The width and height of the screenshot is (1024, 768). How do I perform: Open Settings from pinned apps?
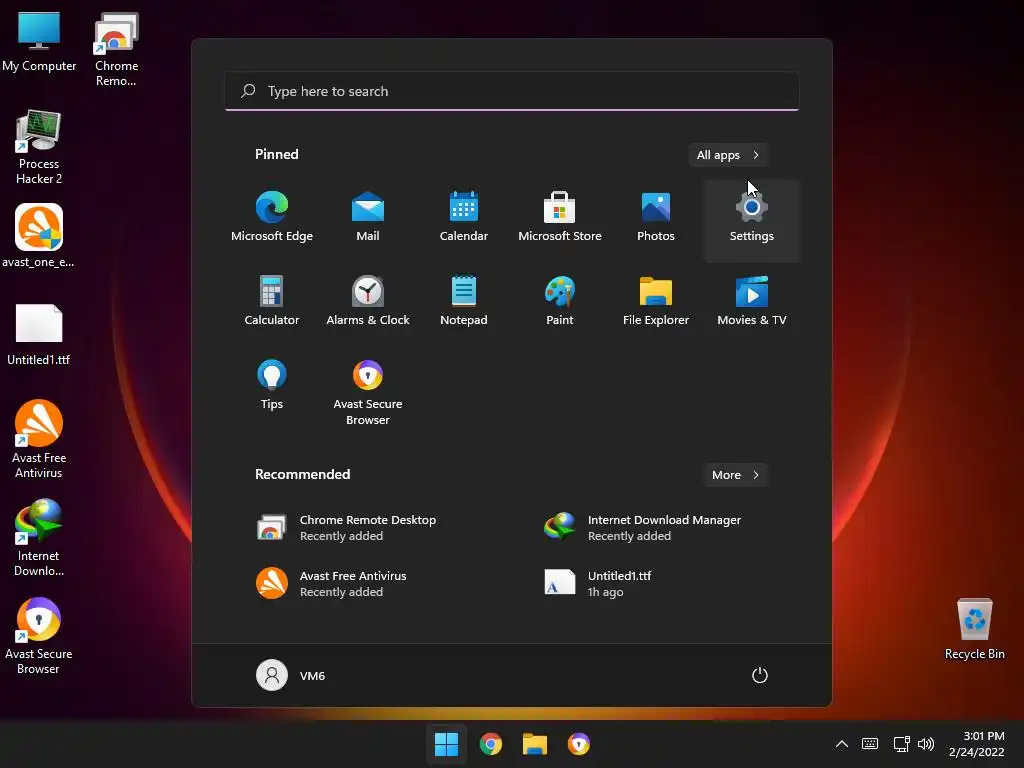[752, 219]
